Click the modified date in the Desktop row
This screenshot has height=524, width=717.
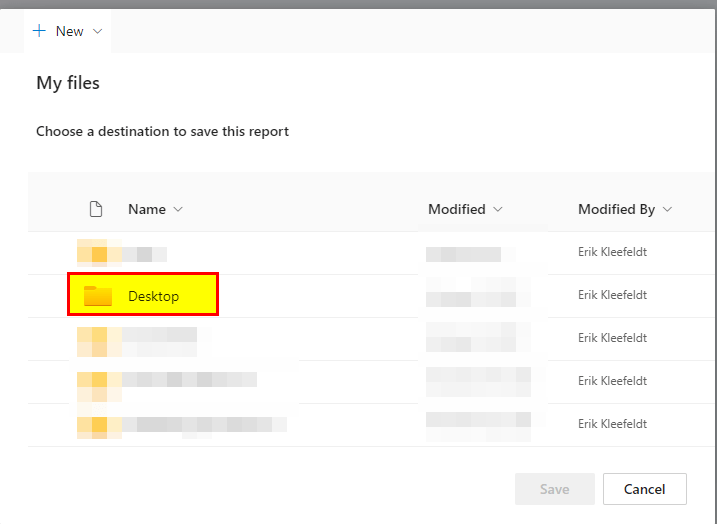pyautogui.click(x=470, y=295)
